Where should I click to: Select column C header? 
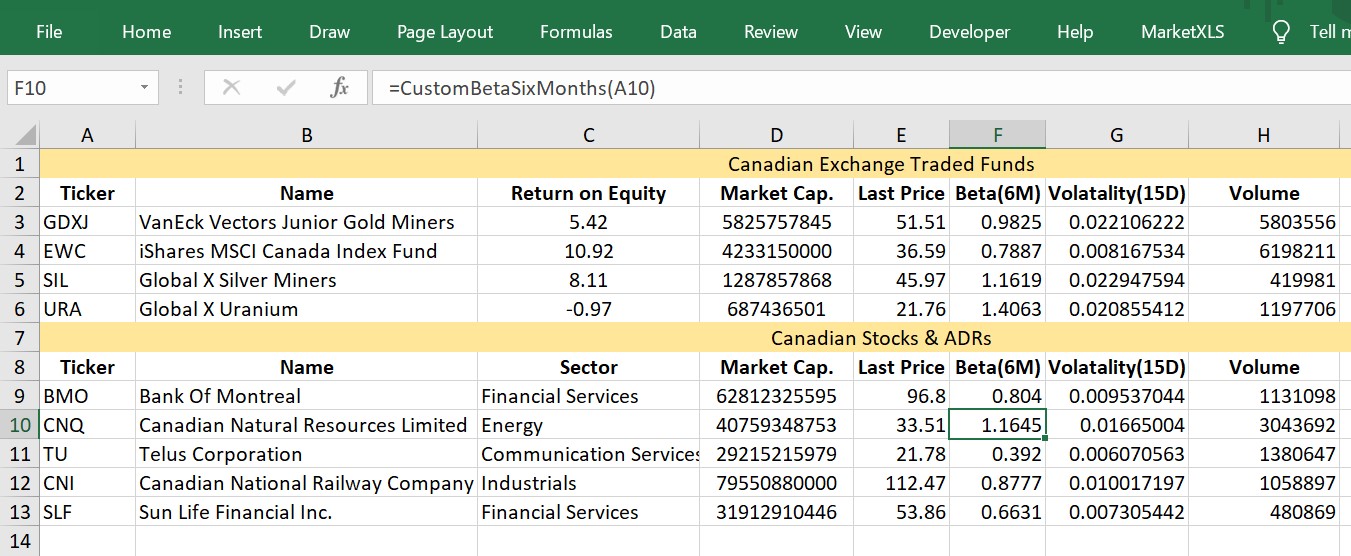[x=588, y=135]
